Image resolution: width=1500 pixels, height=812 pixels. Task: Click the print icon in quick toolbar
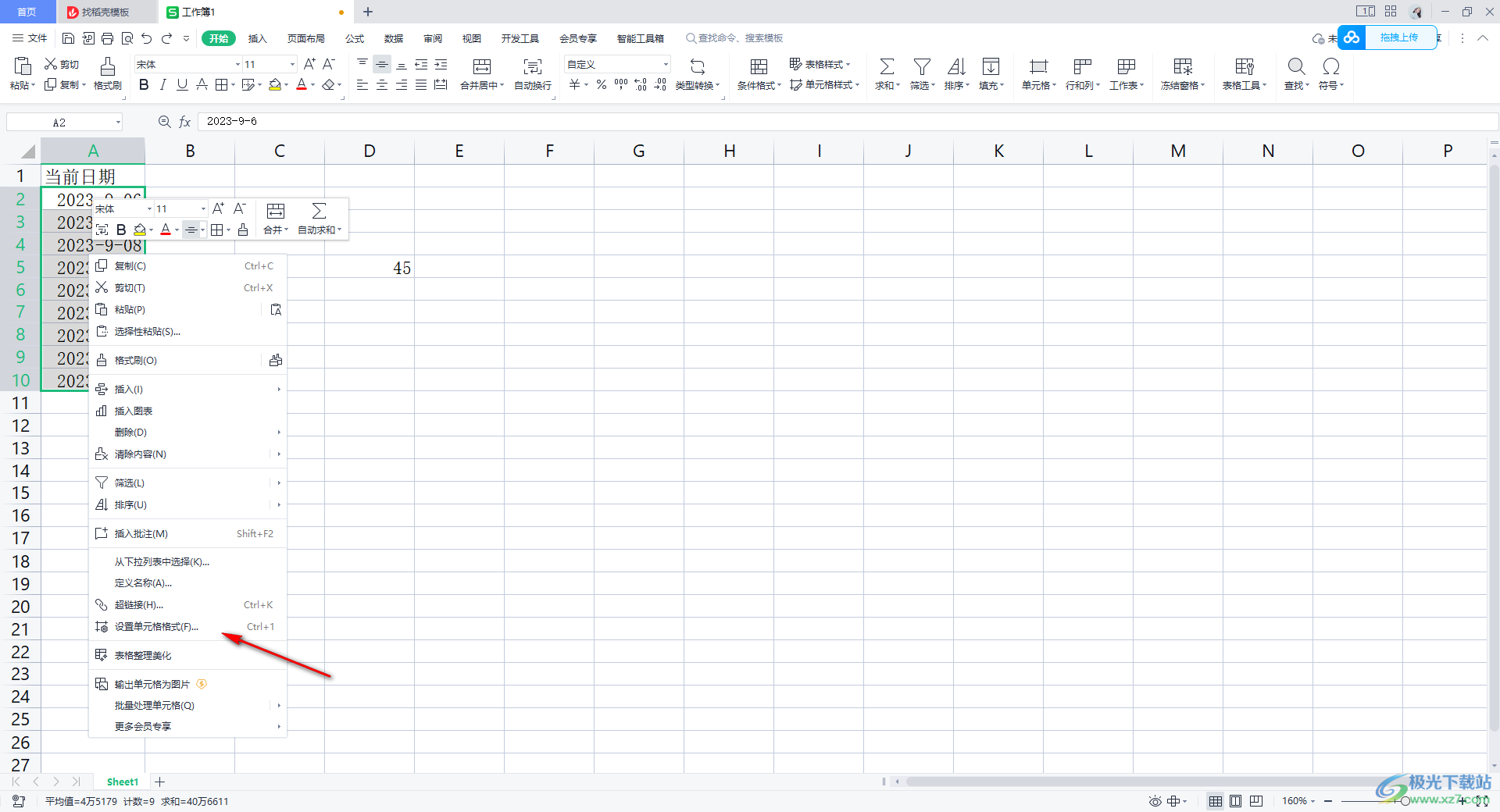107,38
